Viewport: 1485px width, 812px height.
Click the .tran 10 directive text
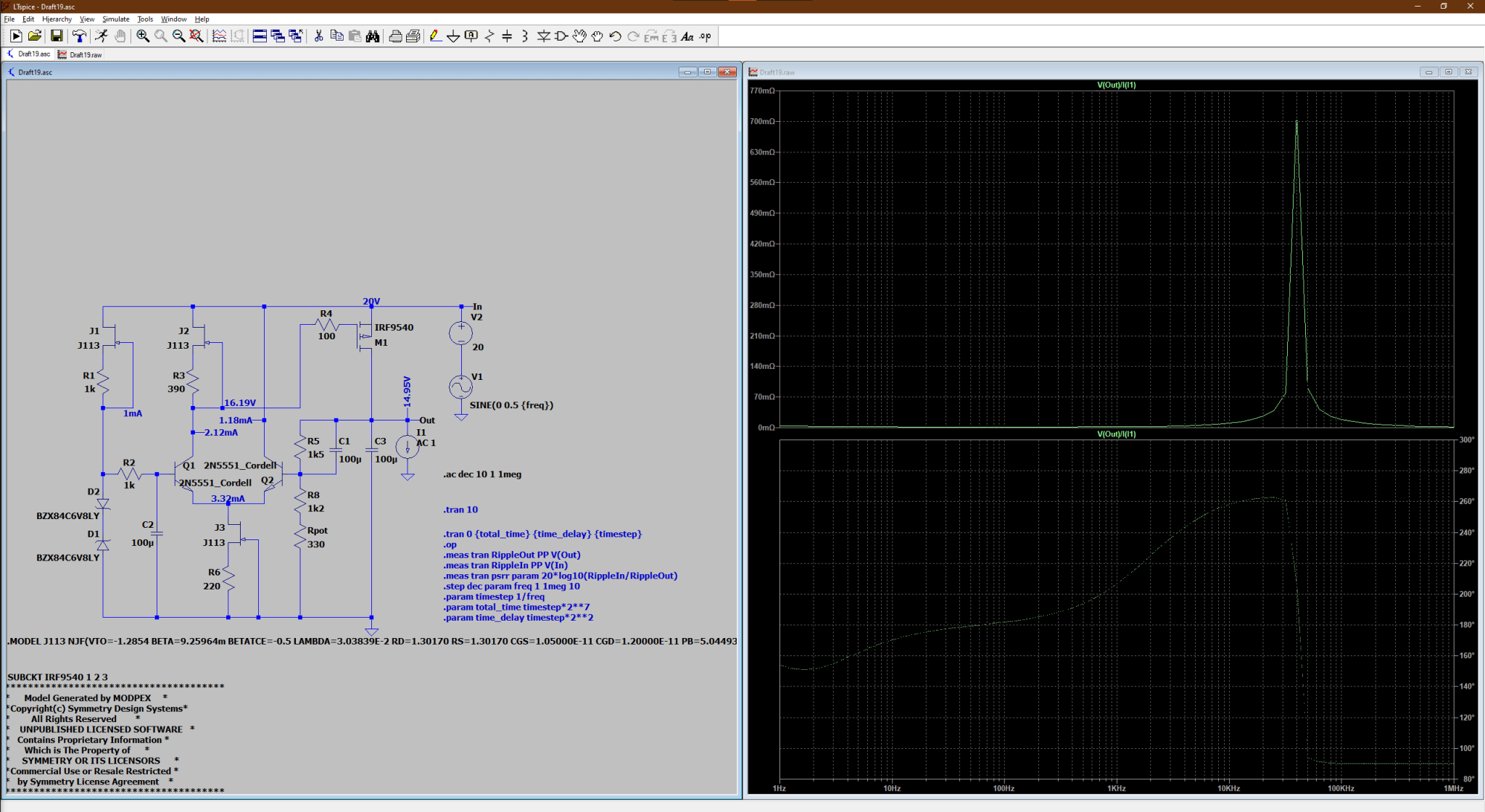(460, 510)
